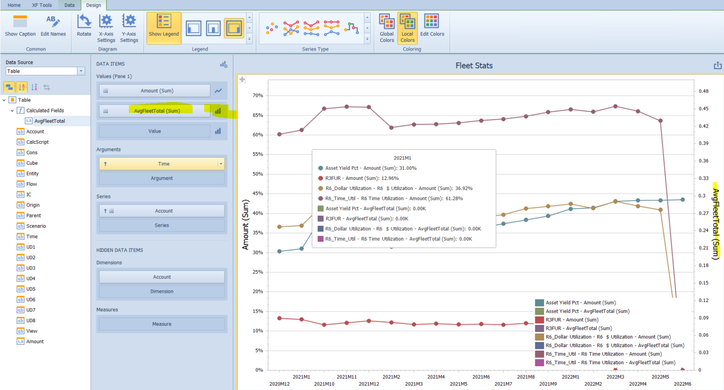
Task: Click the Amount (Sum) data item
Action: [154, 91]
